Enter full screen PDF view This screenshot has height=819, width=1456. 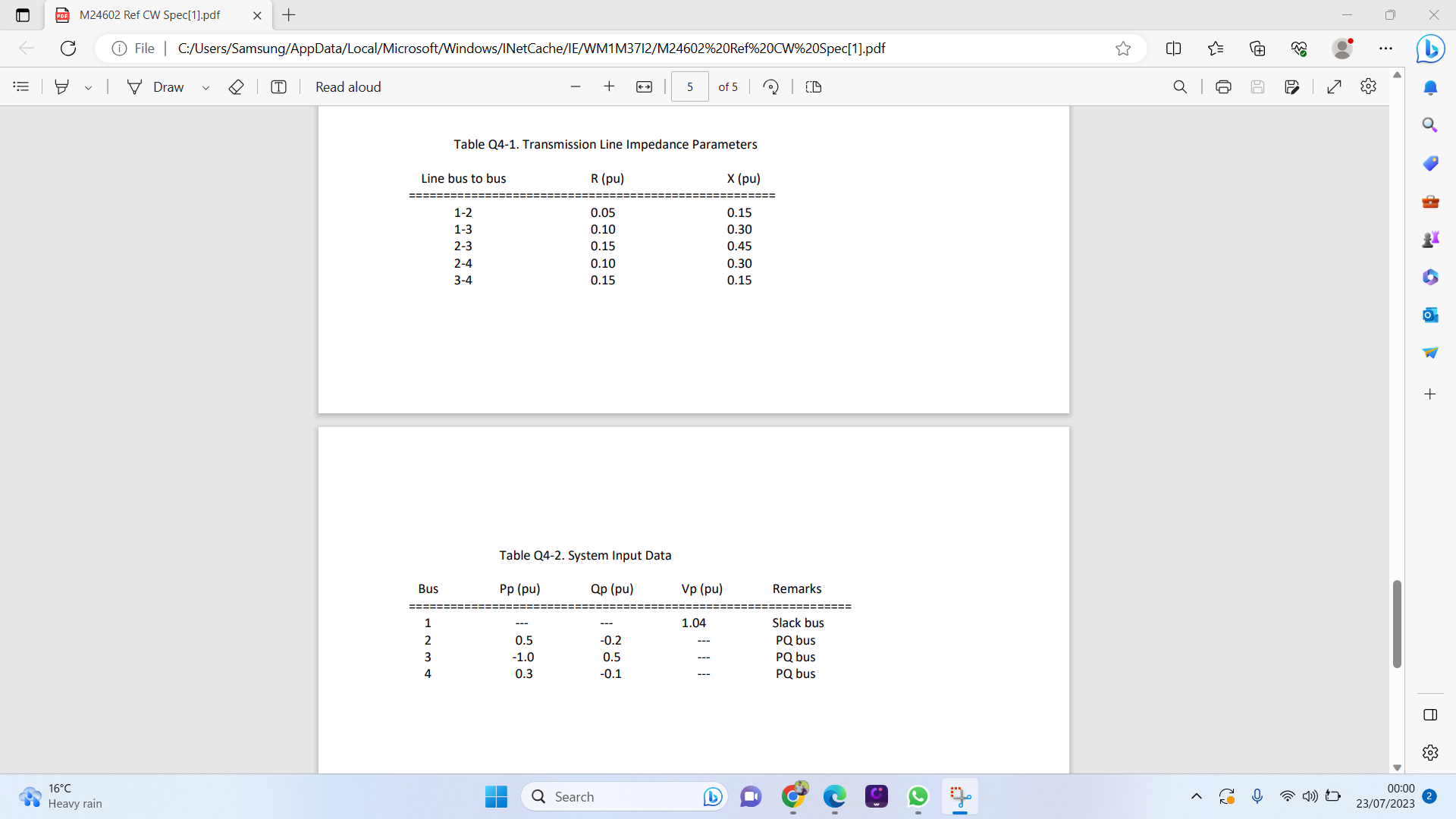[1334, 87]
